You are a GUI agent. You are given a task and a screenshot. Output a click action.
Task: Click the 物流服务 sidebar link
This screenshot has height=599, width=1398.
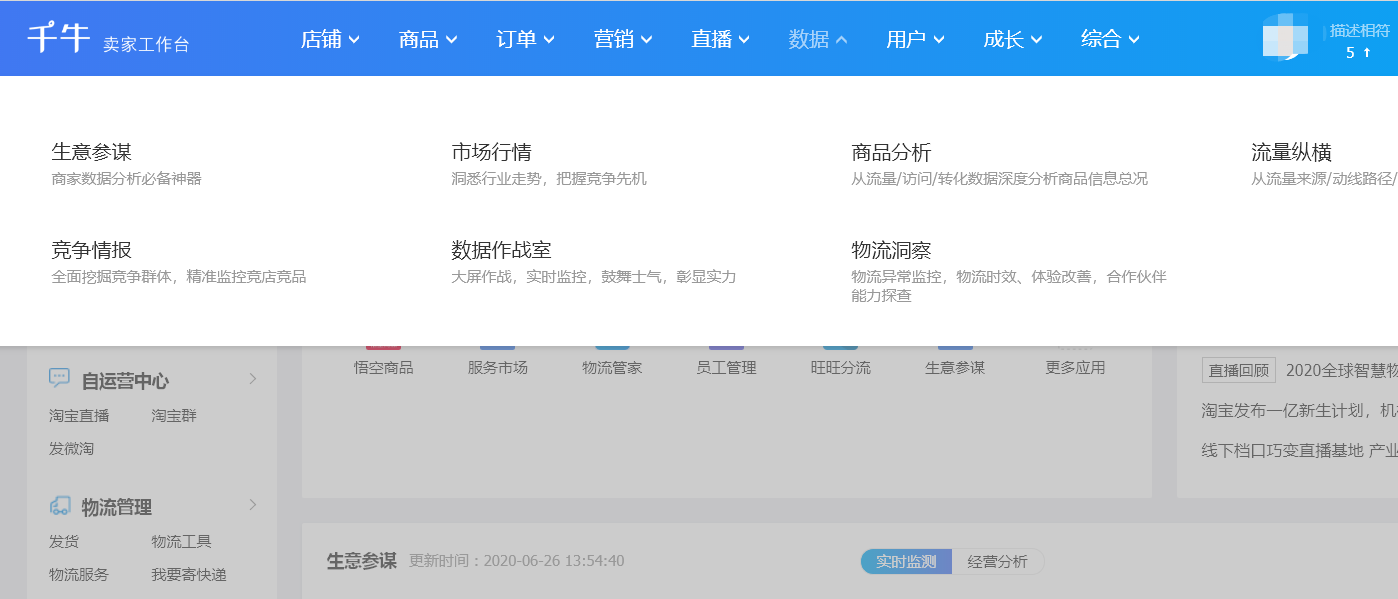point(79,574)
